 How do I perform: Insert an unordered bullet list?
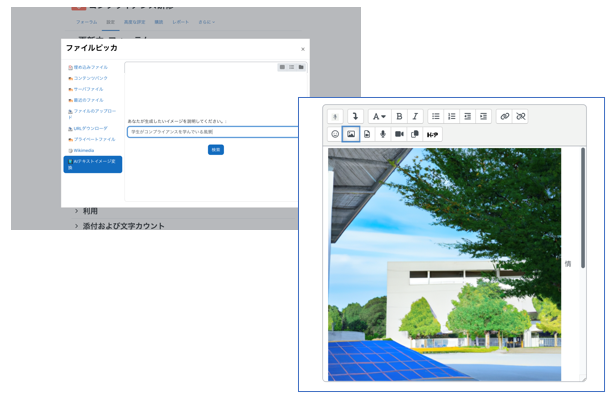pyautogui.click(x=435, y=116)
